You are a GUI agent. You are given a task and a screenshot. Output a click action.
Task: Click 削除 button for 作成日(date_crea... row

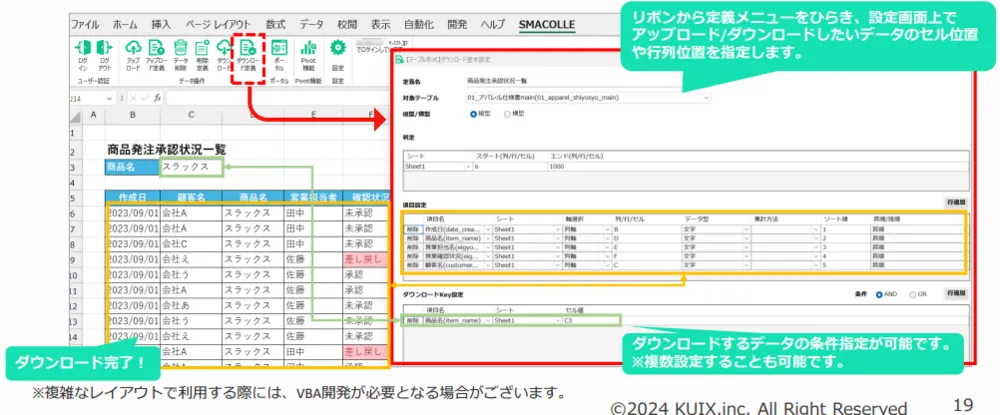click(x=412, y=228)
